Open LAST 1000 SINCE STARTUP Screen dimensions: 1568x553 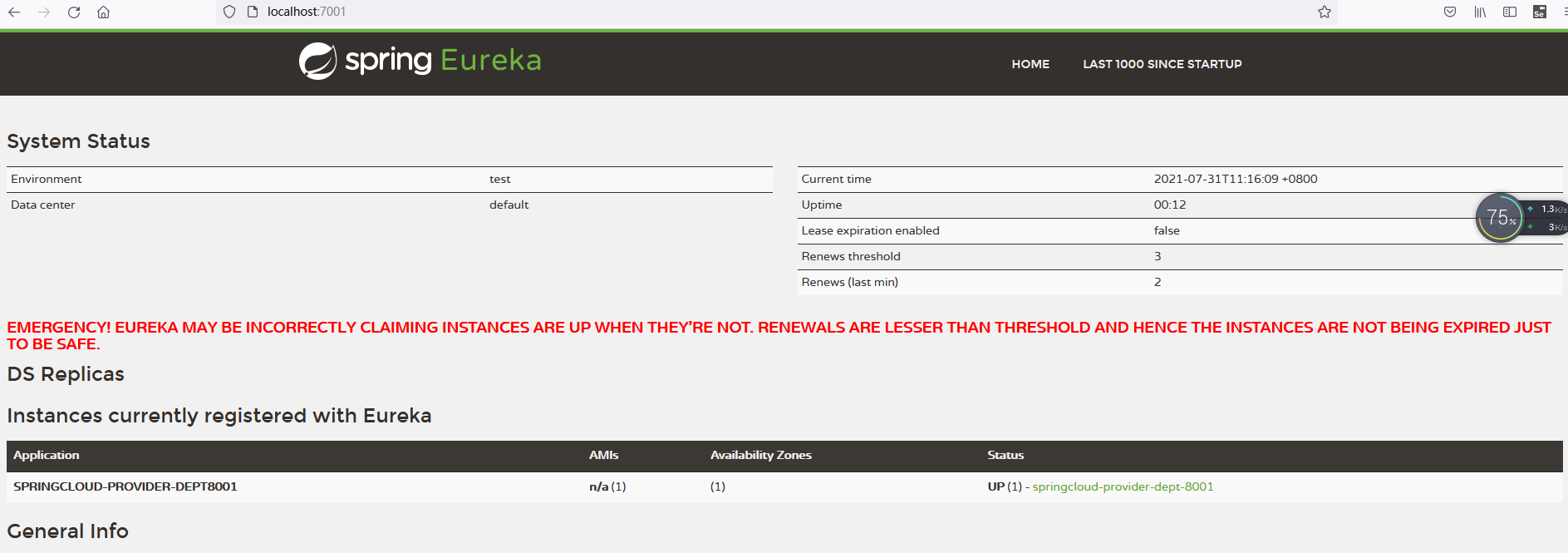point(1162,64)
